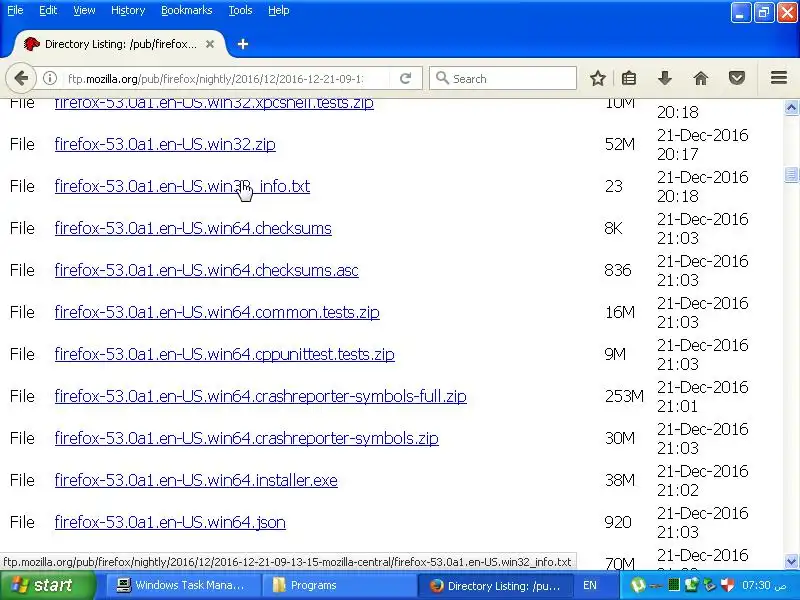800x600 pixels.
Task: Click the address bar URL field
Action: pos(215,79)
